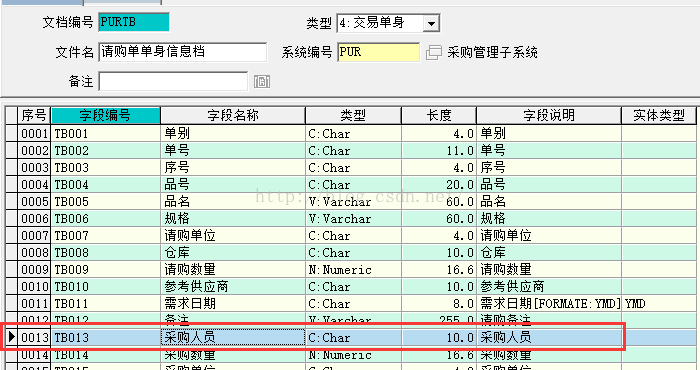Select the TB013 field code cell
Screen dimensions: 700x370
click(x=105, y=337)
